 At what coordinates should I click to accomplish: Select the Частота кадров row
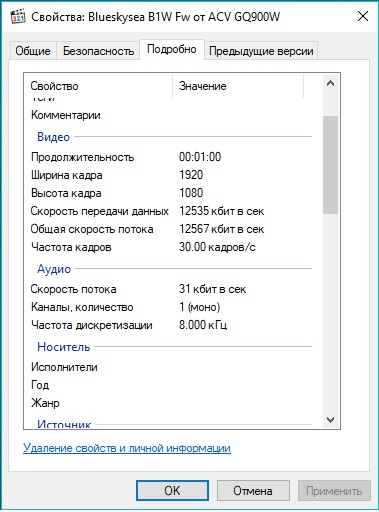tap(170, 247)
